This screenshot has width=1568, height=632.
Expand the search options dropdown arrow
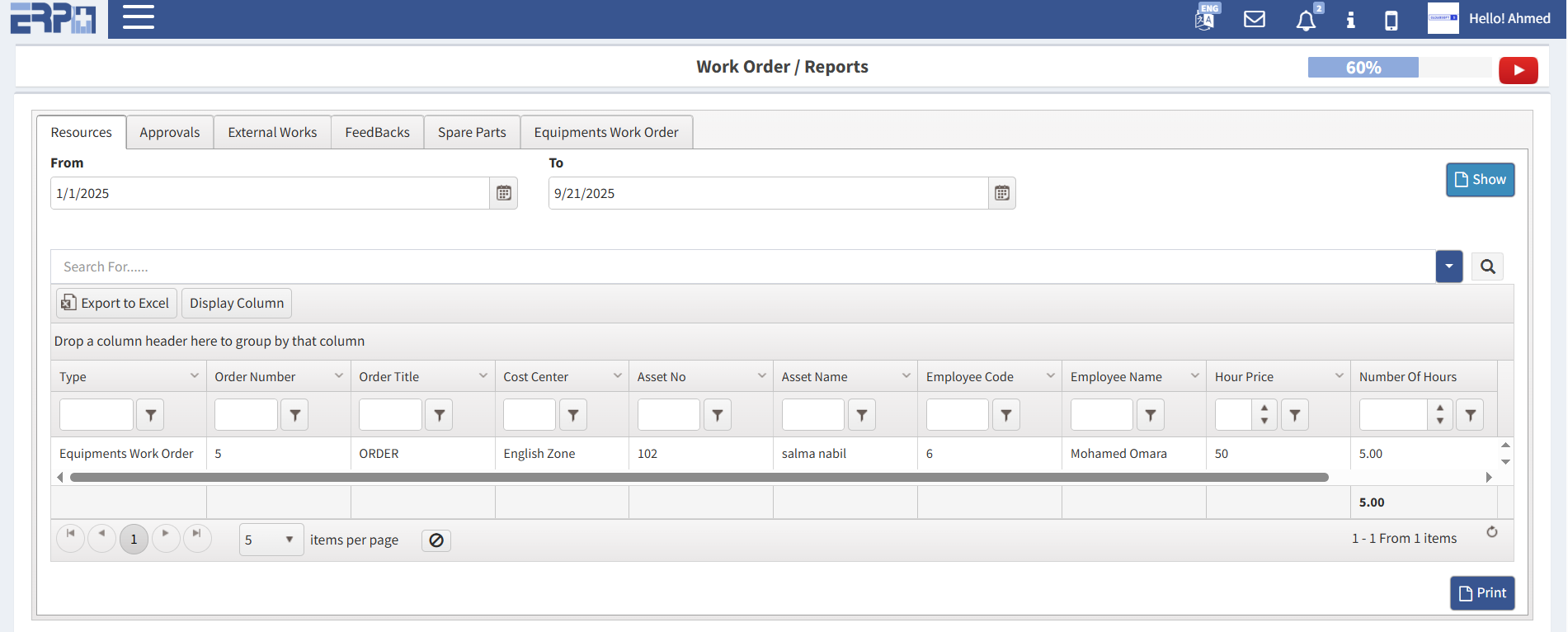coord(1448,266)
